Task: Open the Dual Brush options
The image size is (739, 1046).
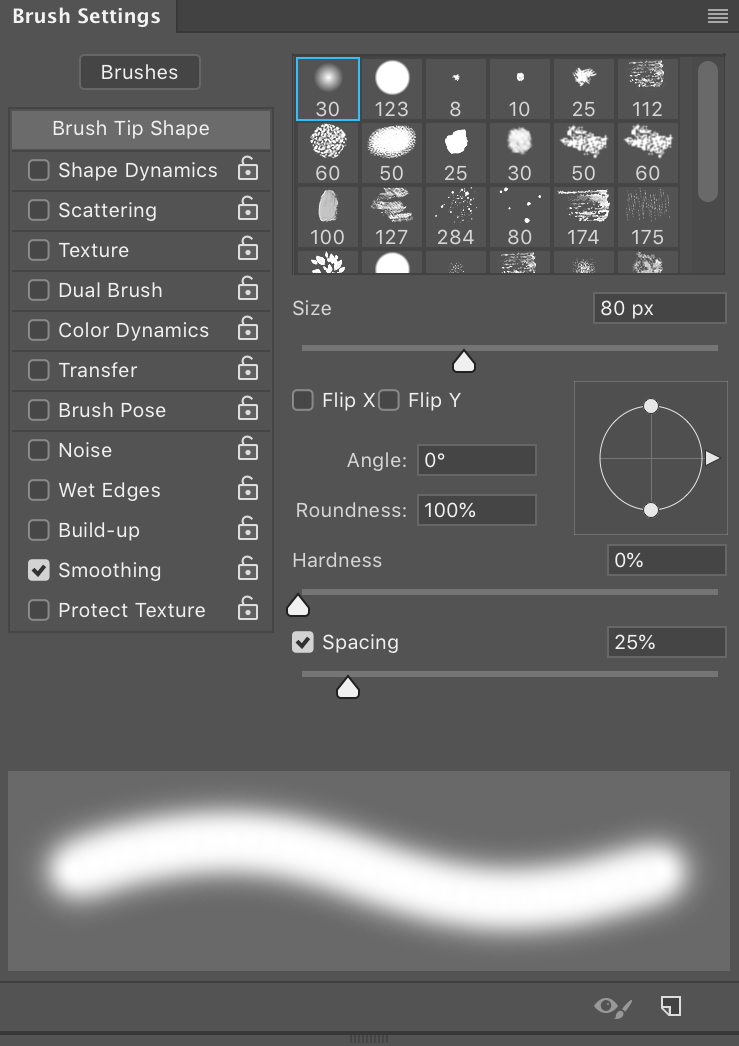Action: click(110, 290)
